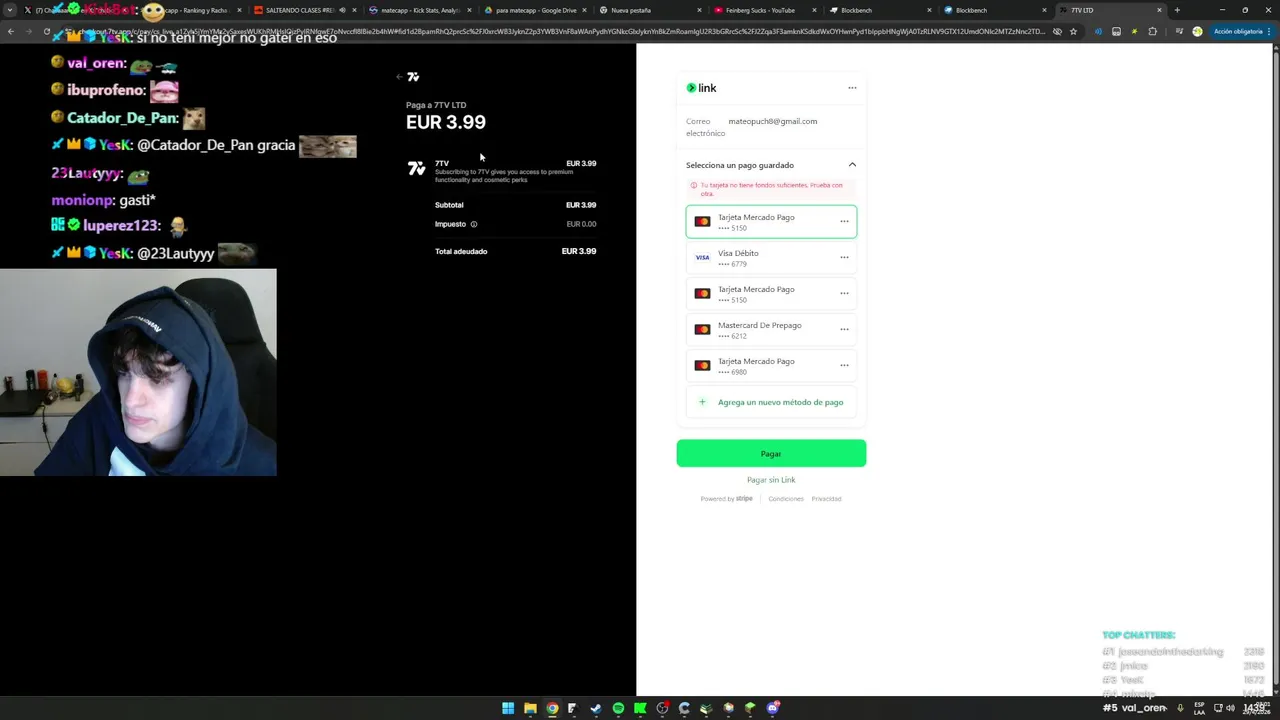
Task: Collapse the saved payment selection section
Action: (x=852, y=165)
